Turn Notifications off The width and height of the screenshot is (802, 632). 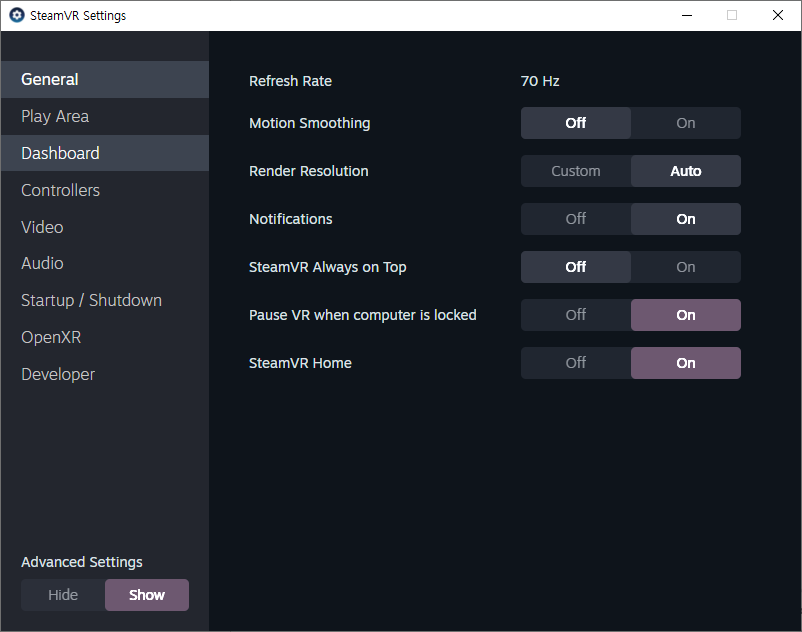coord(576,219)
